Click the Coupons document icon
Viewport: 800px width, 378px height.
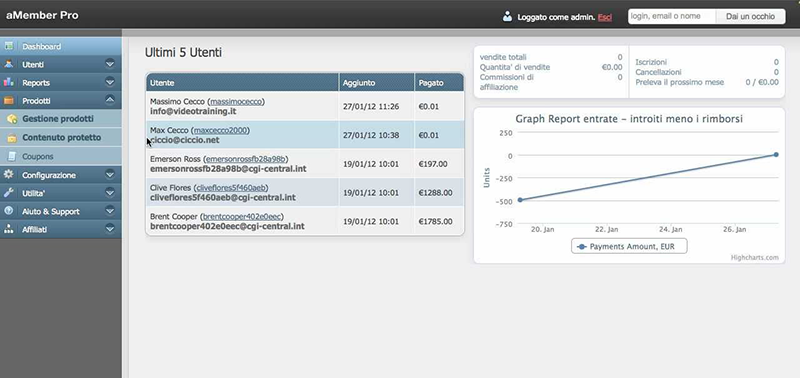coord(12,156)
